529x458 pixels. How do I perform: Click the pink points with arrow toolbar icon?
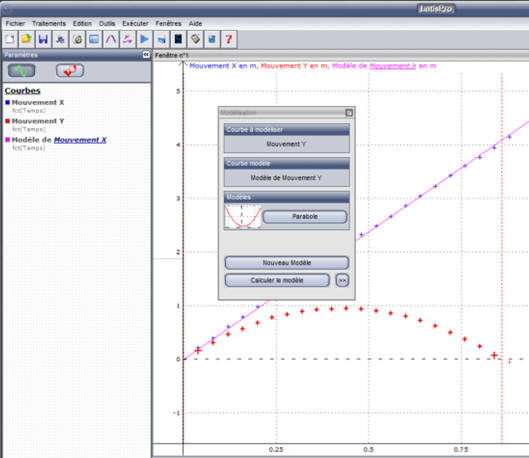[128, 39]
